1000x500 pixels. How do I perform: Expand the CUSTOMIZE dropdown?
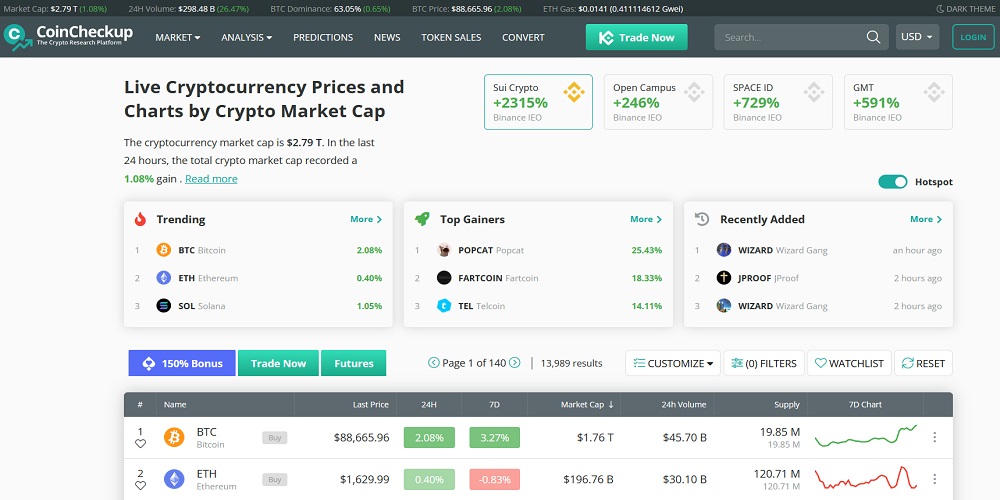coord(674,363)
